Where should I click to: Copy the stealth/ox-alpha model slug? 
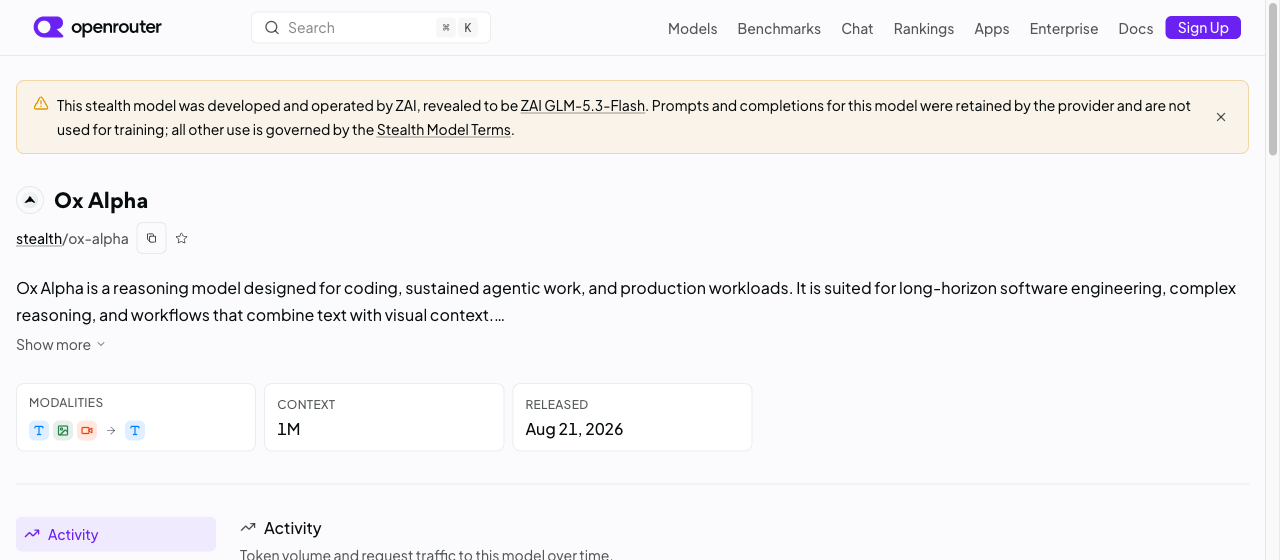coord(151,238)
